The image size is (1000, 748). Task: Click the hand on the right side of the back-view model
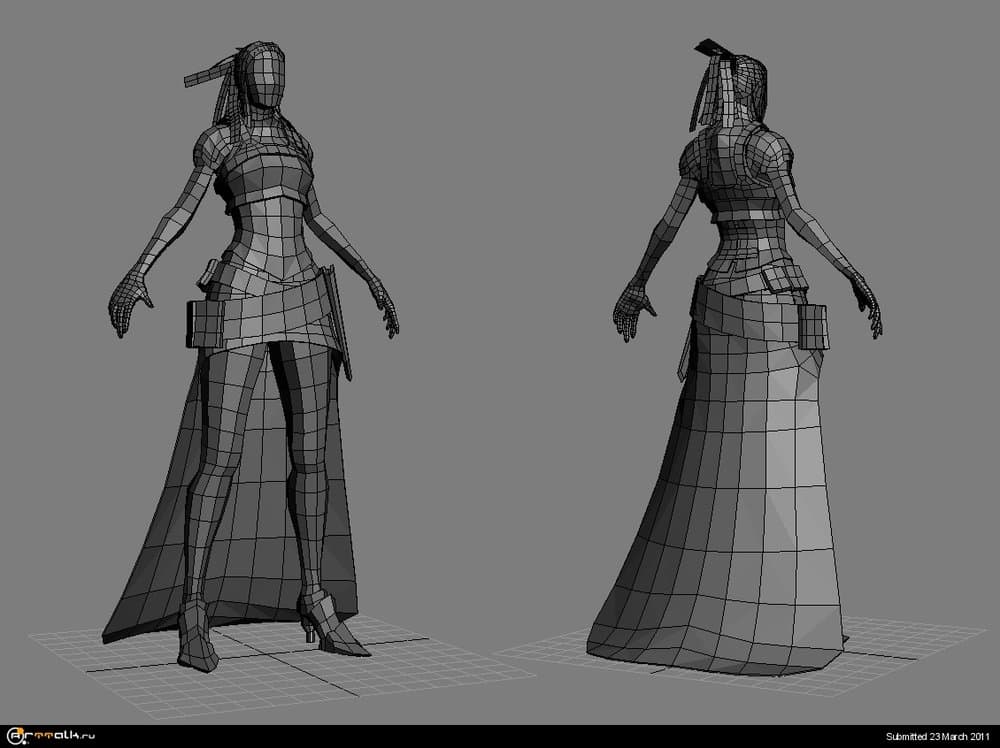click(x=867, y=308)
